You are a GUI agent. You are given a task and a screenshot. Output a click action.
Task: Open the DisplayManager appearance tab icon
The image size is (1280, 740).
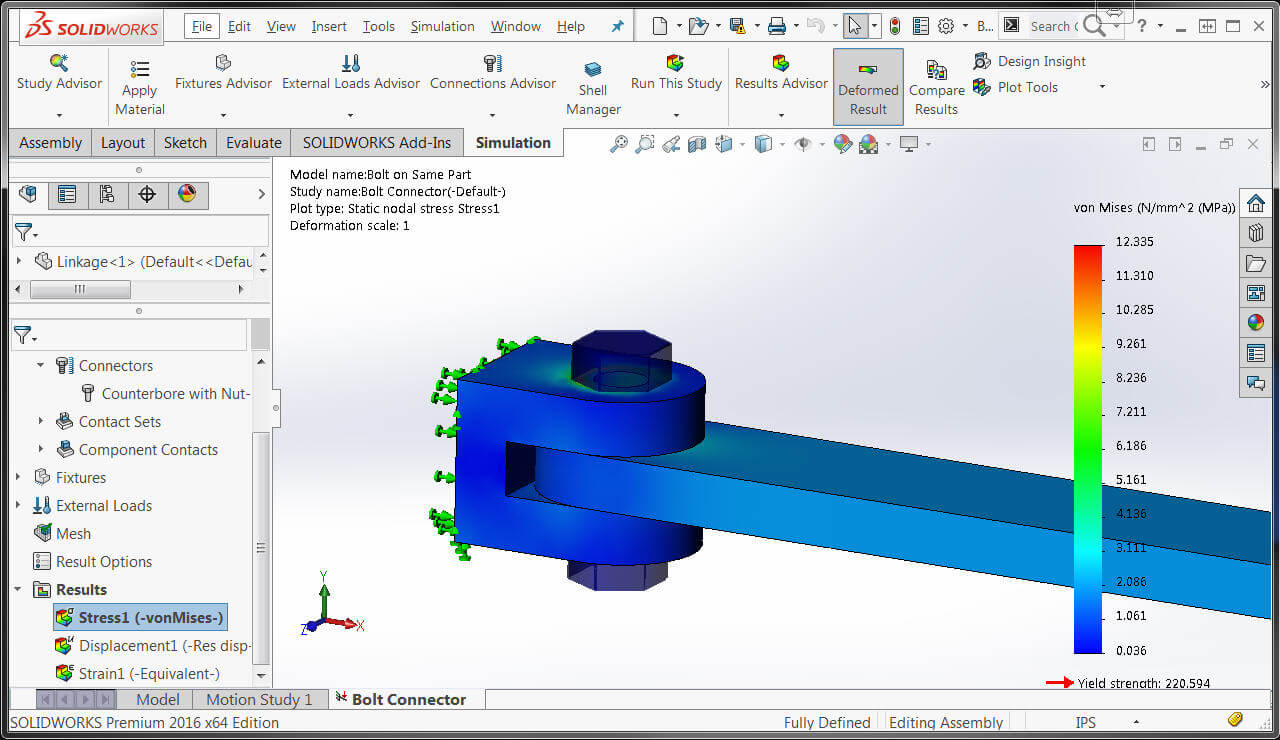point(187,194)
